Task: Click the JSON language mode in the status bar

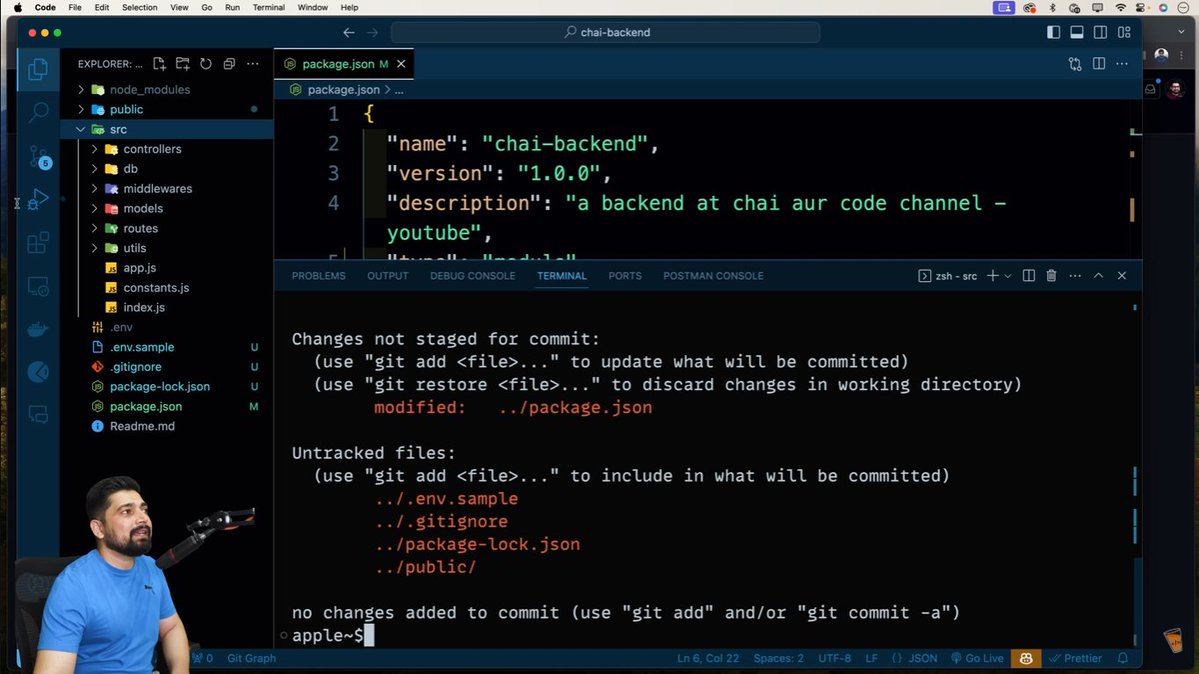Action: pyautogui.click(x=921, y=658)
